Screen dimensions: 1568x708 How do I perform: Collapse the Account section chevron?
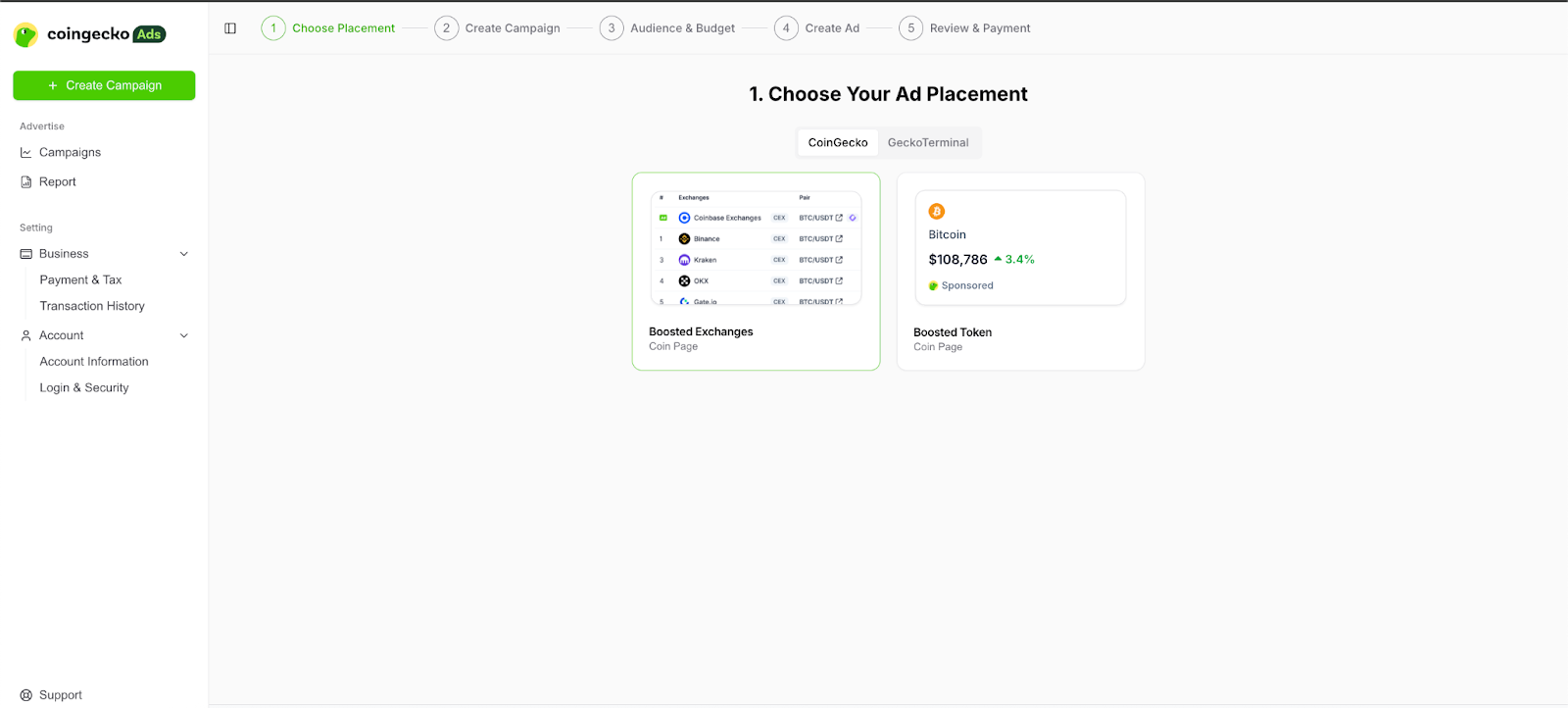[x=184, y=335]
